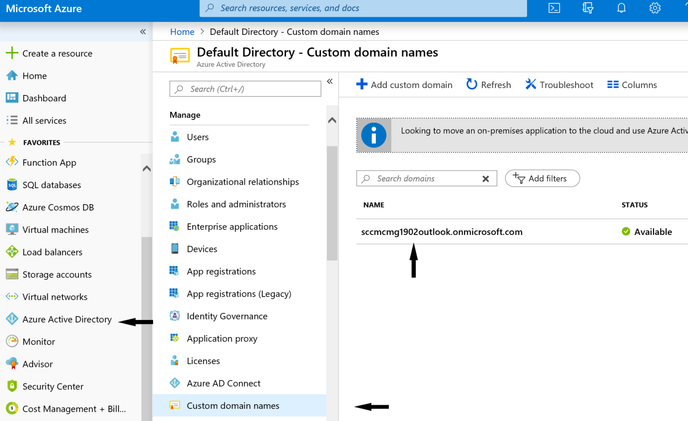688x421 pixels.
Task: Focus the Search resources, services, and docs bar
Action: (x=363, y=8)
